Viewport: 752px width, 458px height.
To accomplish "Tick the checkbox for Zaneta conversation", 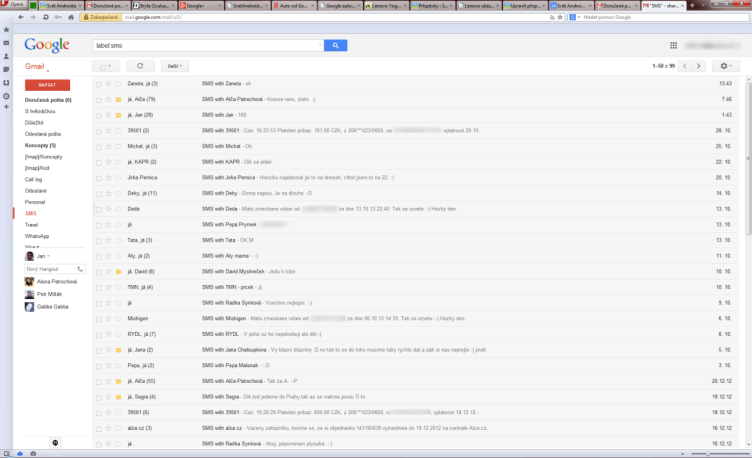I will tap(99, 84).
